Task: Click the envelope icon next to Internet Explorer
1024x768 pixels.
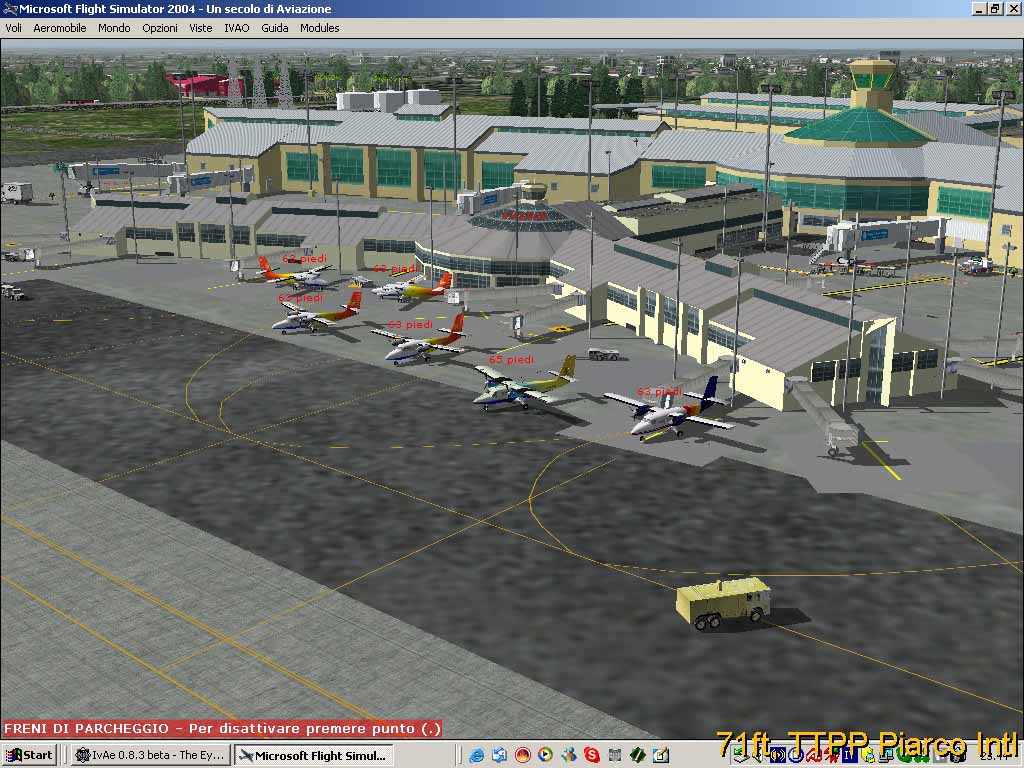Action: tap(500, 755)
